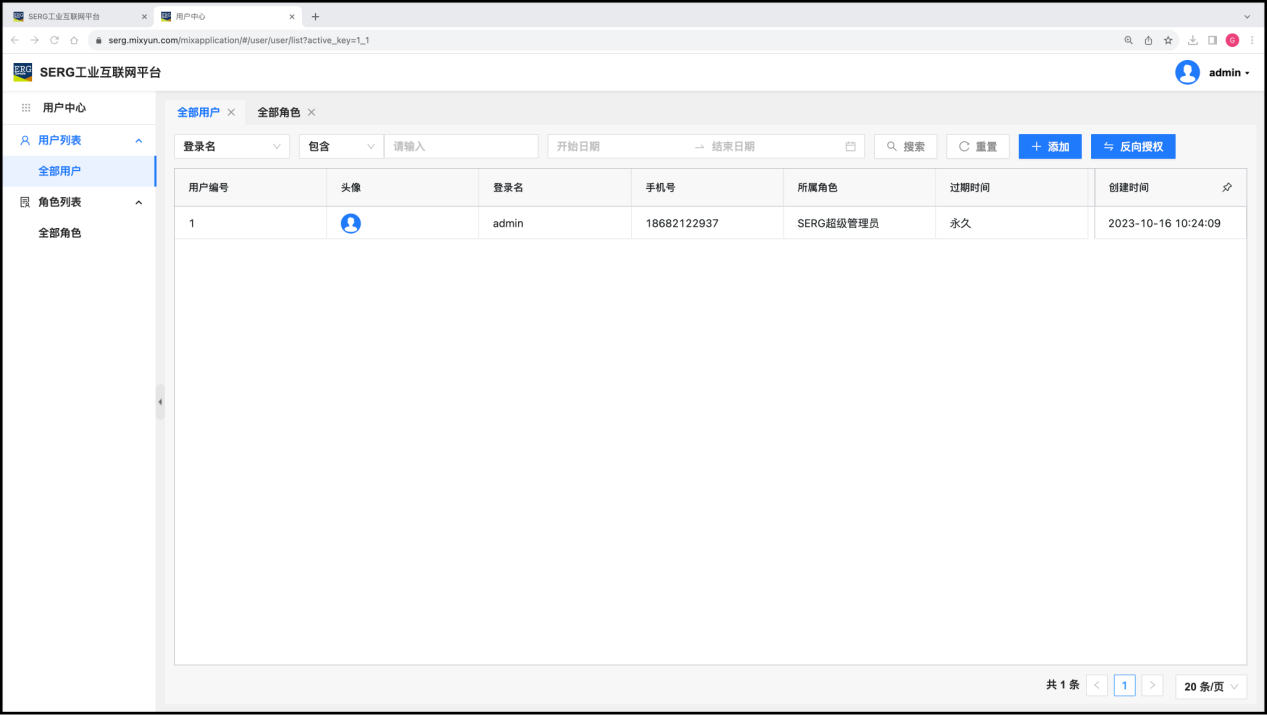Open the browser downloads icon

(x=1192, y=40)
